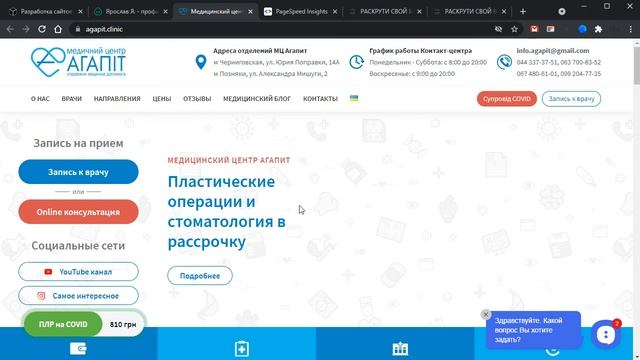Open the Самое интересное Instagram button

tap(78, 296)
